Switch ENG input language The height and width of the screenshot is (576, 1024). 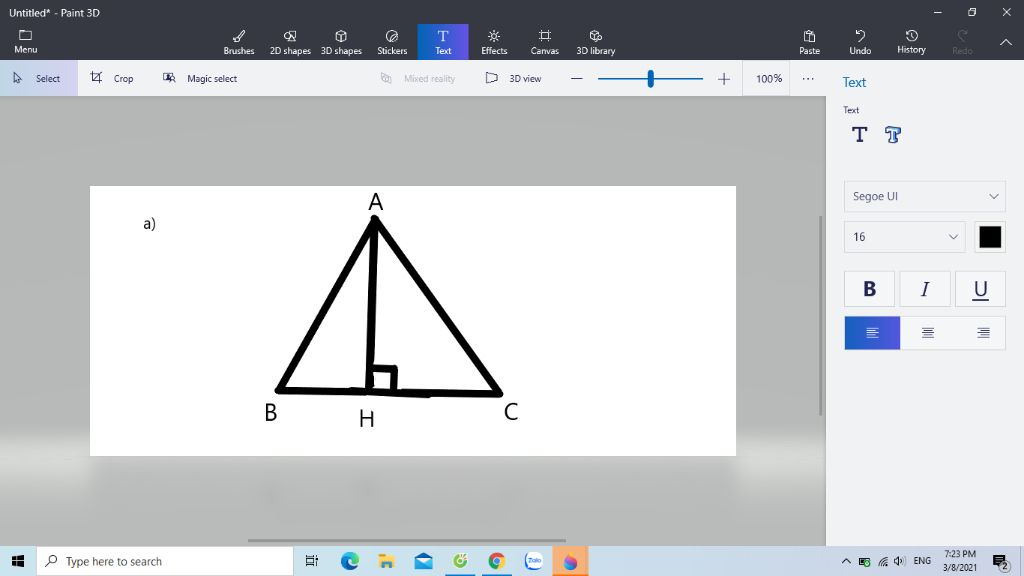tap(922, 561)
